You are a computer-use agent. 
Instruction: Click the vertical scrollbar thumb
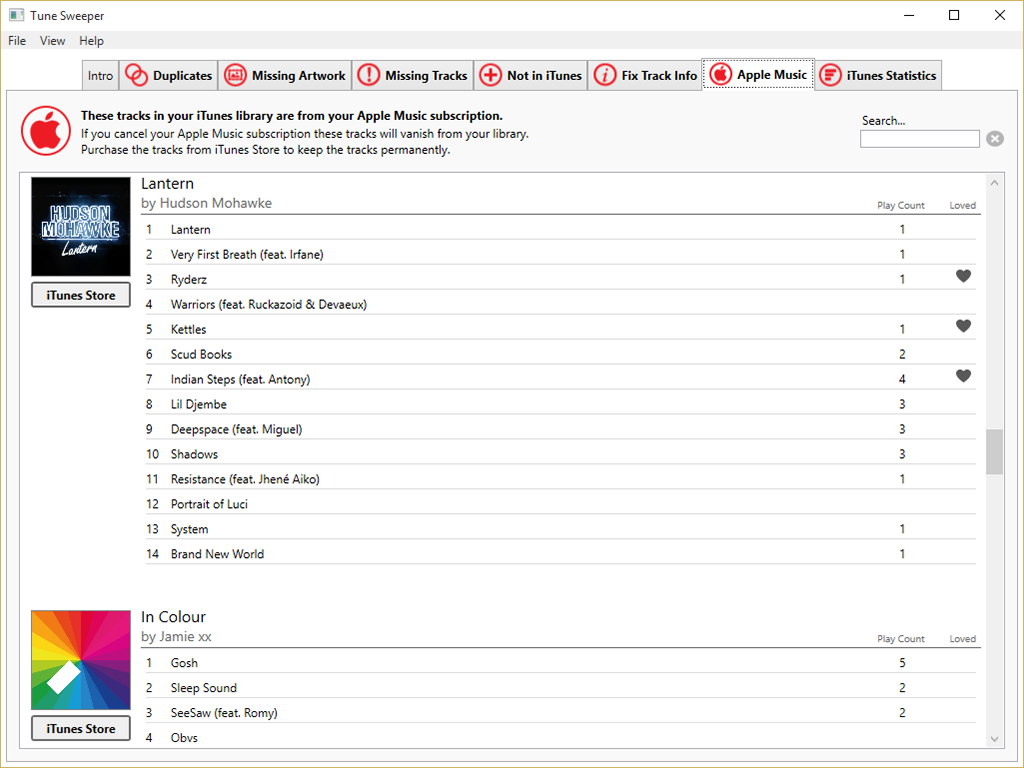tap(995, 451)
